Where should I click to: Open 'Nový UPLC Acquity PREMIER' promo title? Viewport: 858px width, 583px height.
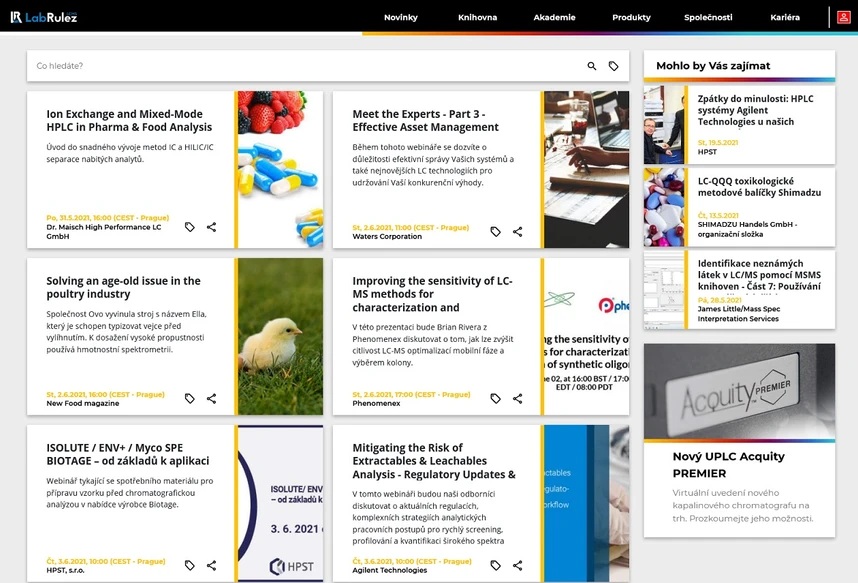(x=728, y=465)
